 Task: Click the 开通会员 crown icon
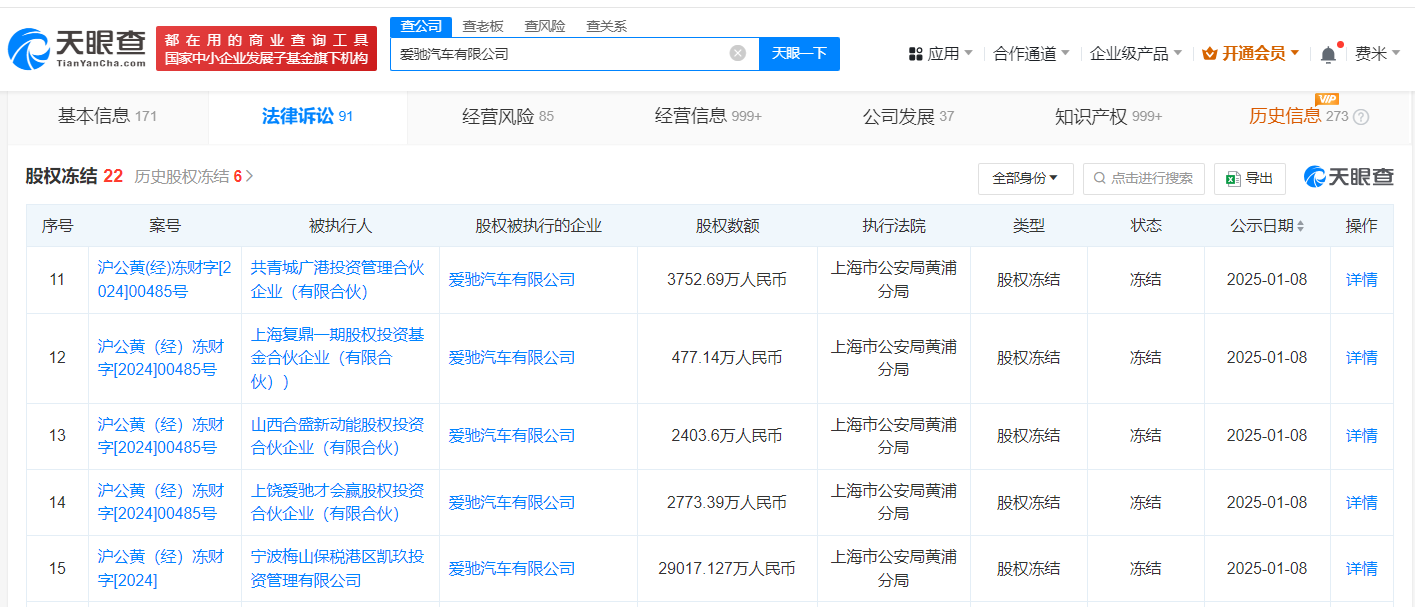click(1209, 54)
